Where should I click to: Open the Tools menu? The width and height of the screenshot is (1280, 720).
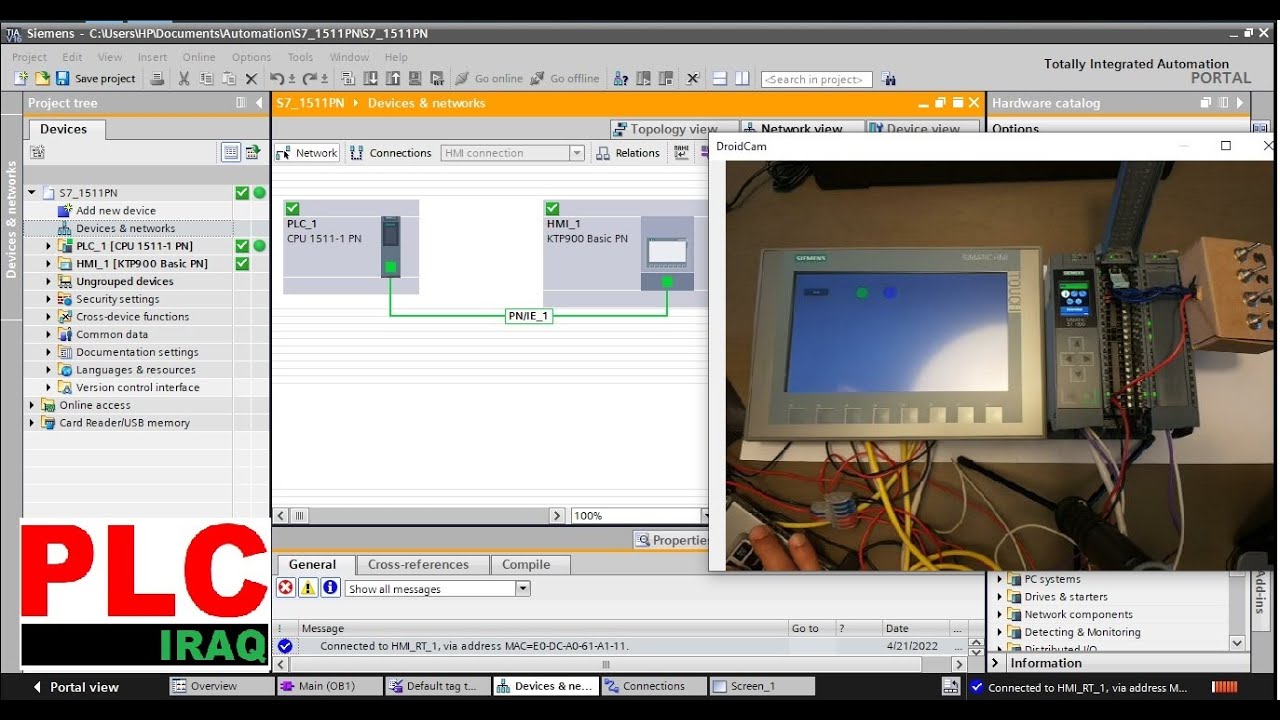click(300, 57)
